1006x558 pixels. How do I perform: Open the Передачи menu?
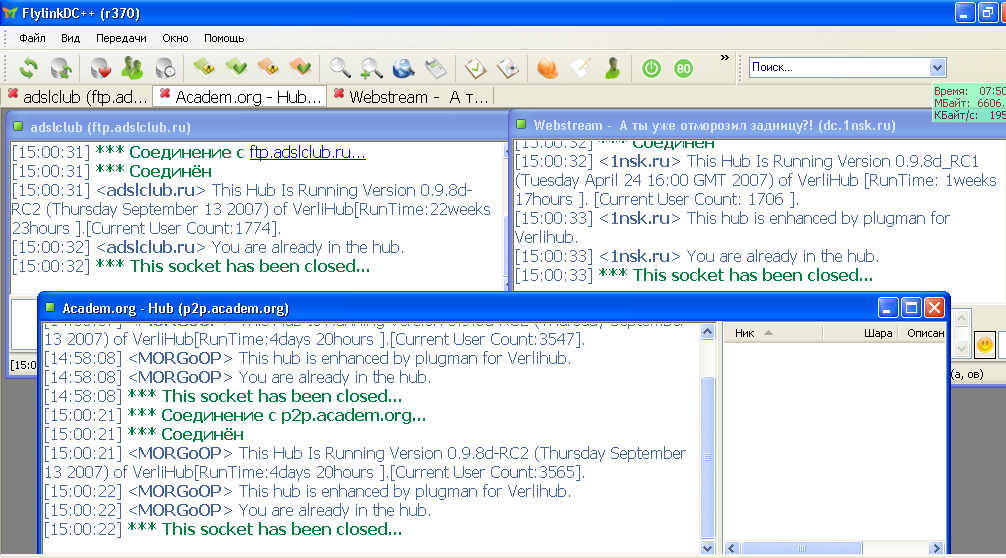click(121, 38)
